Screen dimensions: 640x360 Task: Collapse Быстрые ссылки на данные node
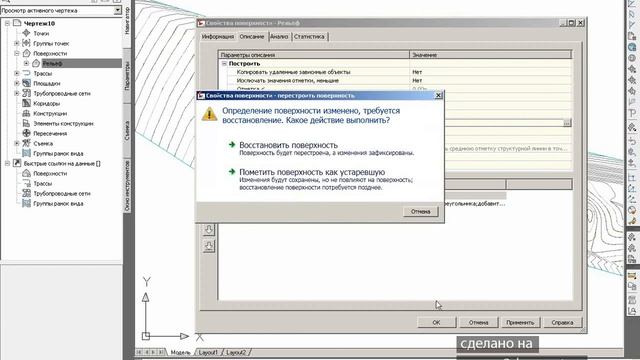[x=7, y=163]
